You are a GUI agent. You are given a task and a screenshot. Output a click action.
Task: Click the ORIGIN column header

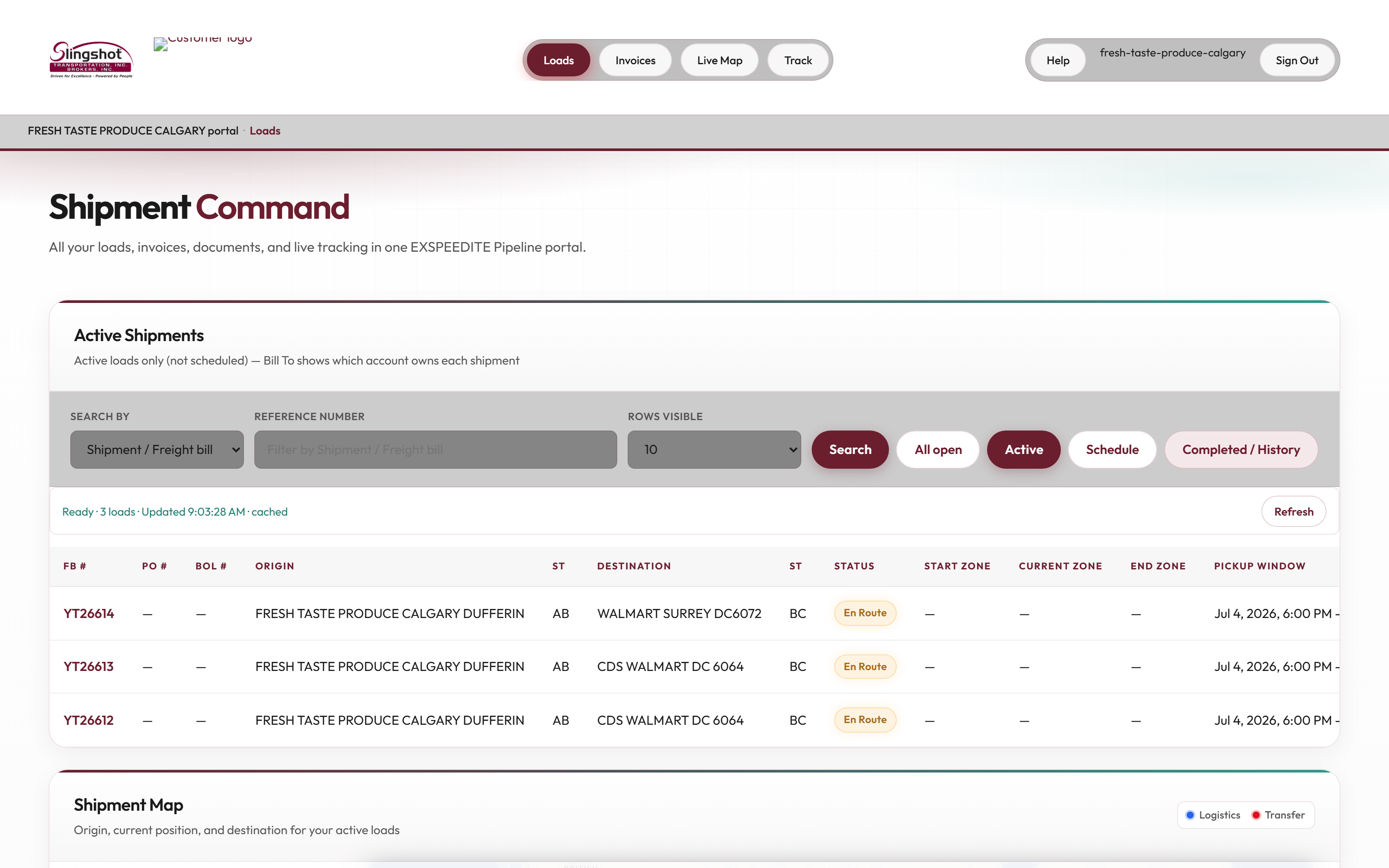coord(274,566)
